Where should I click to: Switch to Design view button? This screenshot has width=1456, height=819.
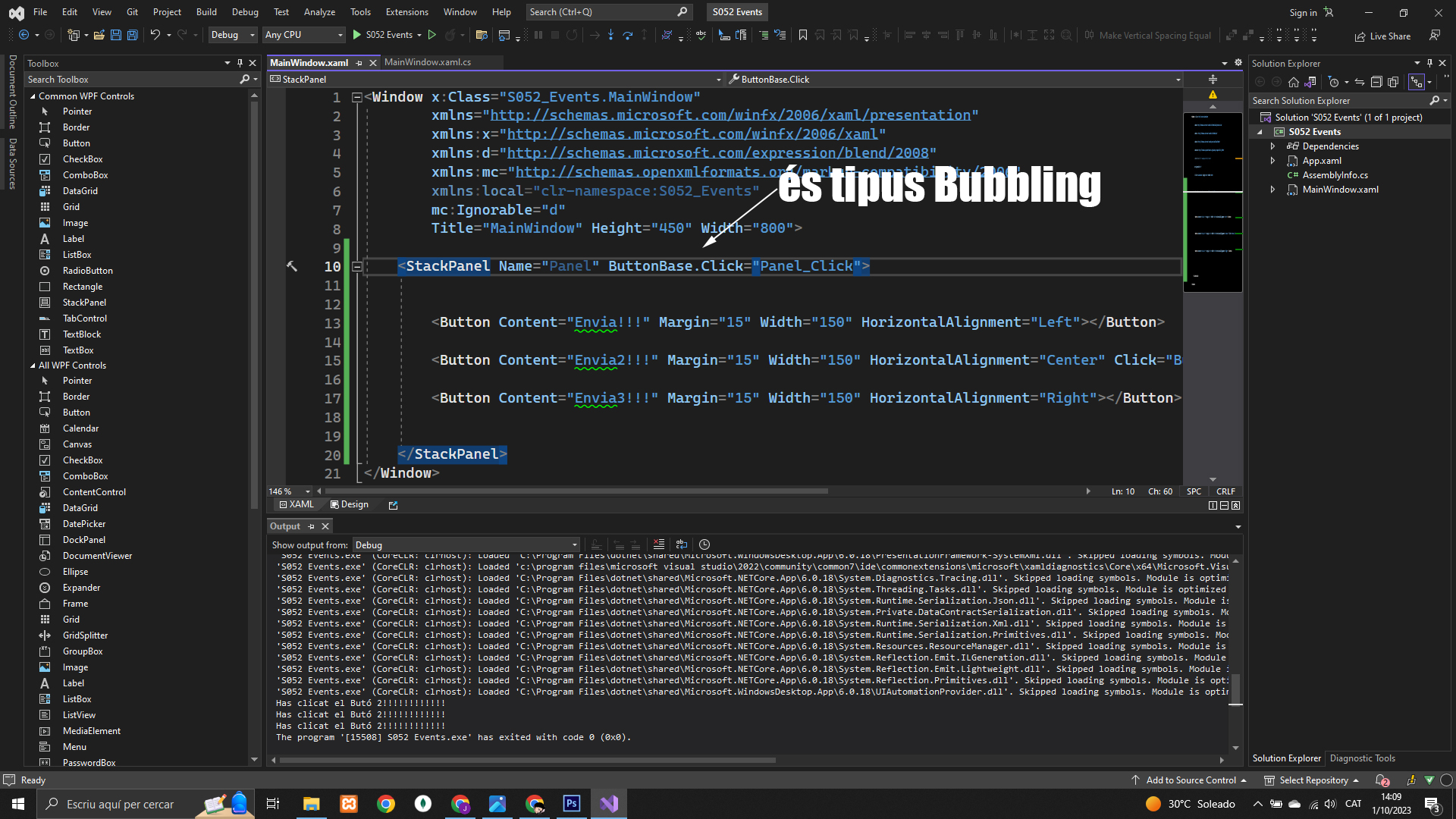[x=349, y=504]
